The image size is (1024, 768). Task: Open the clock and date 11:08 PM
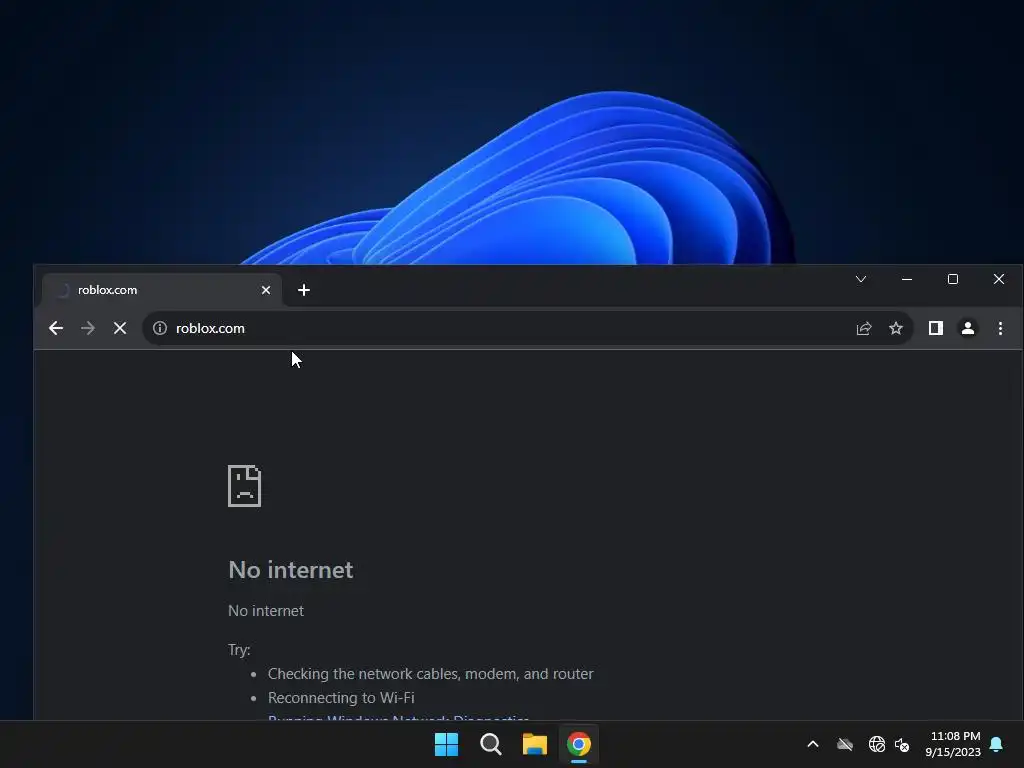coord(953,744)
